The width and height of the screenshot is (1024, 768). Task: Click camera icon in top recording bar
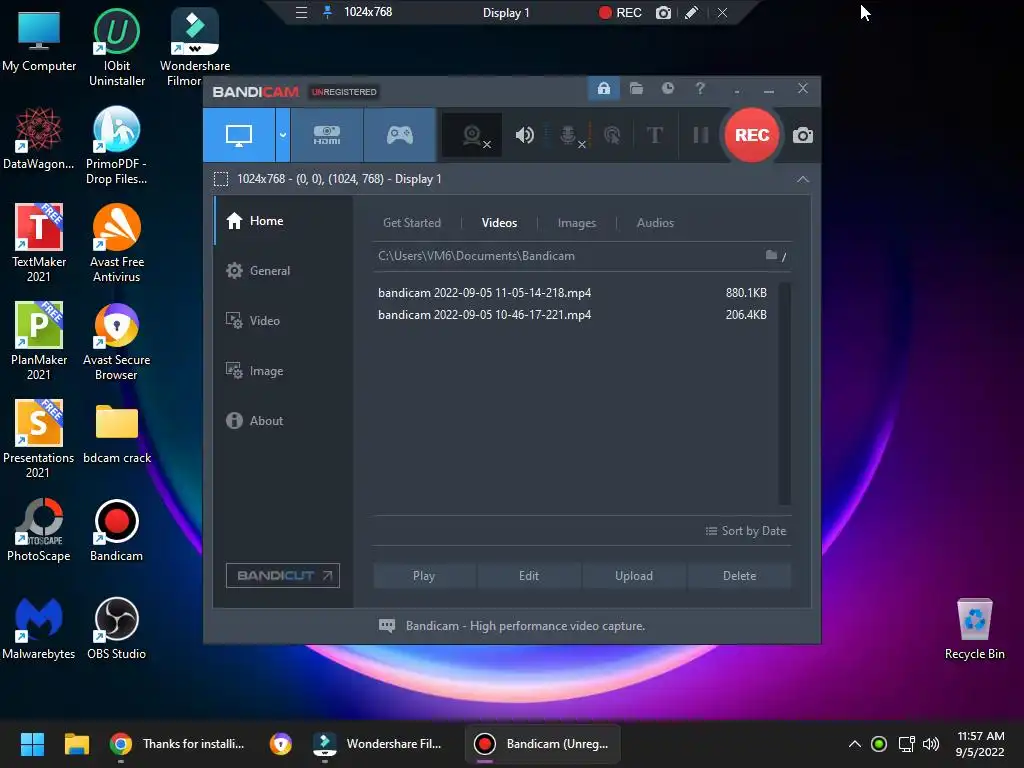(663, 12)
